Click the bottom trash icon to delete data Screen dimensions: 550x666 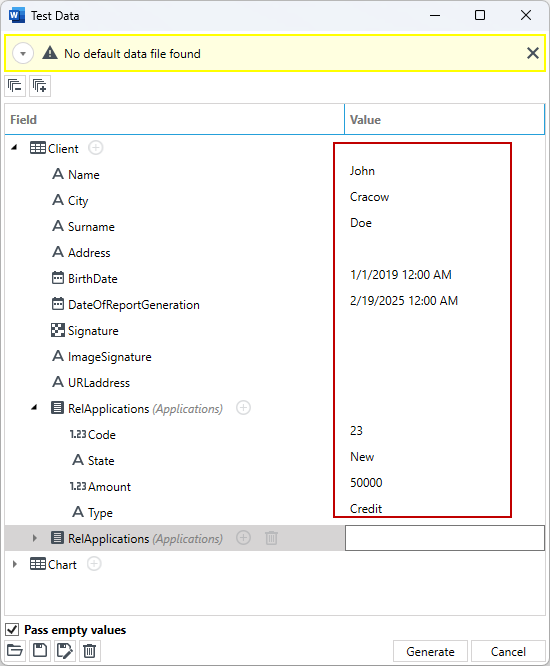pyautogui.click(x=90, y=651)
